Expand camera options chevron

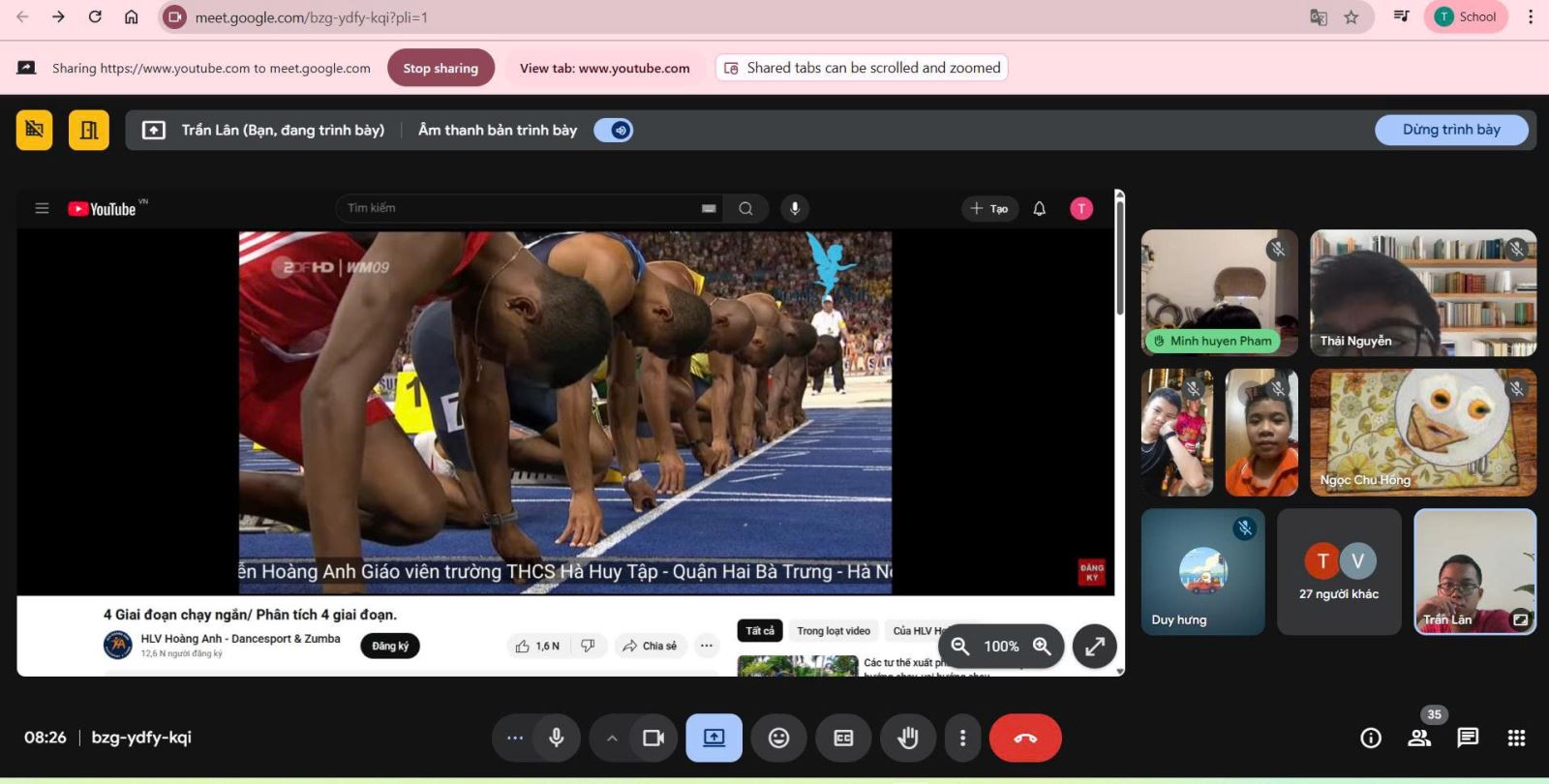[x=612, y=739]
